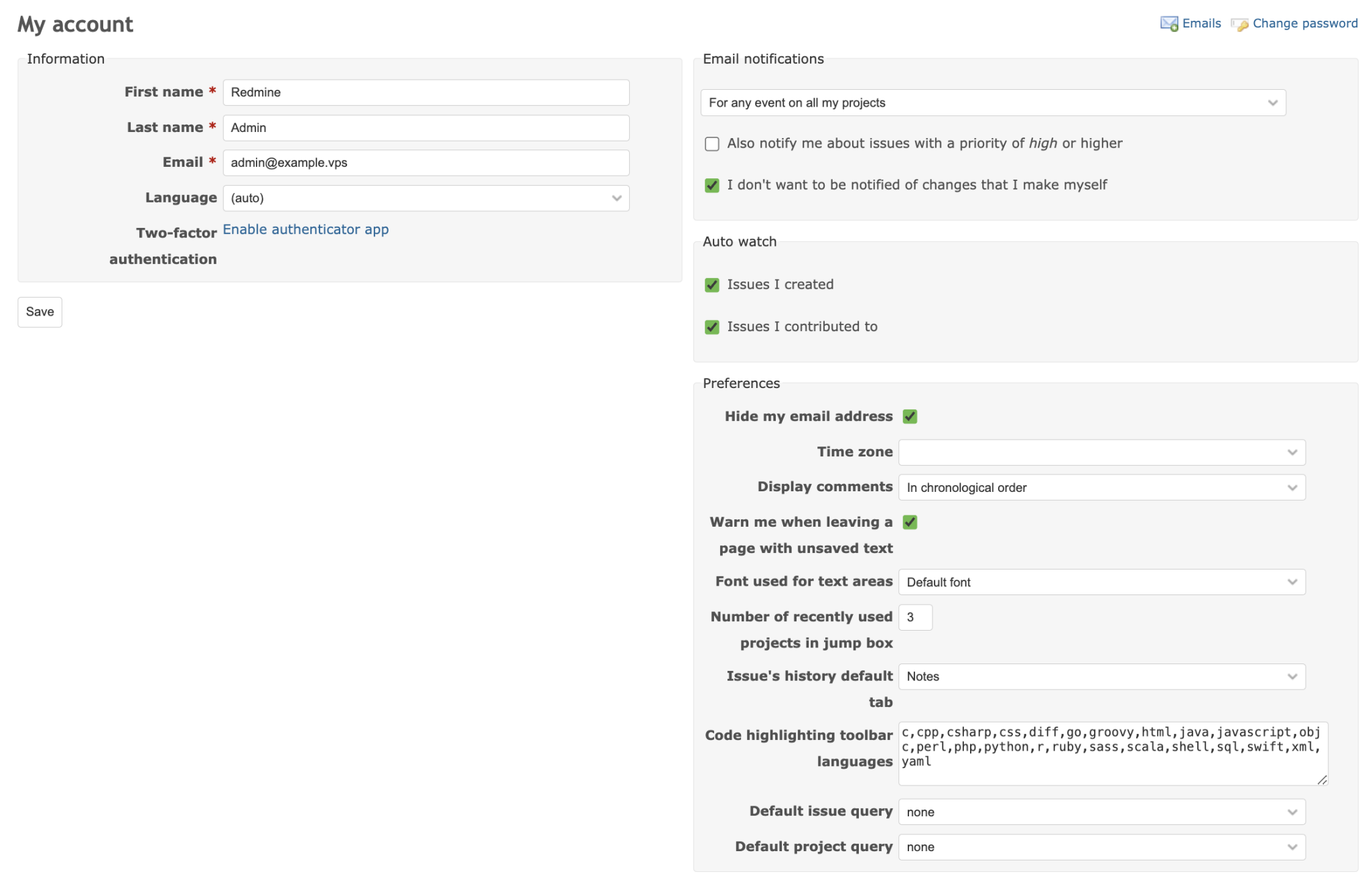The height and width of the screenshot is (886, 1372).
Task: Disable "Hide my email address"
Action: pos(909,416)
